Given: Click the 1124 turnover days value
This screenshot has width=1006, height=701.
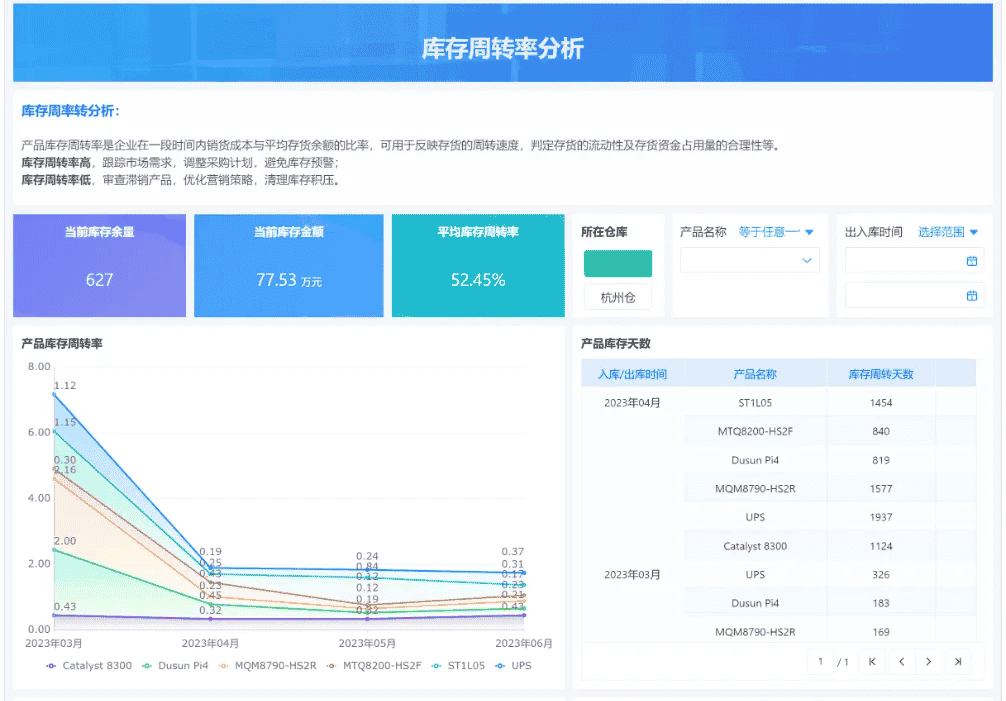Looking at the screenshot, I should [x=881, y=546].
